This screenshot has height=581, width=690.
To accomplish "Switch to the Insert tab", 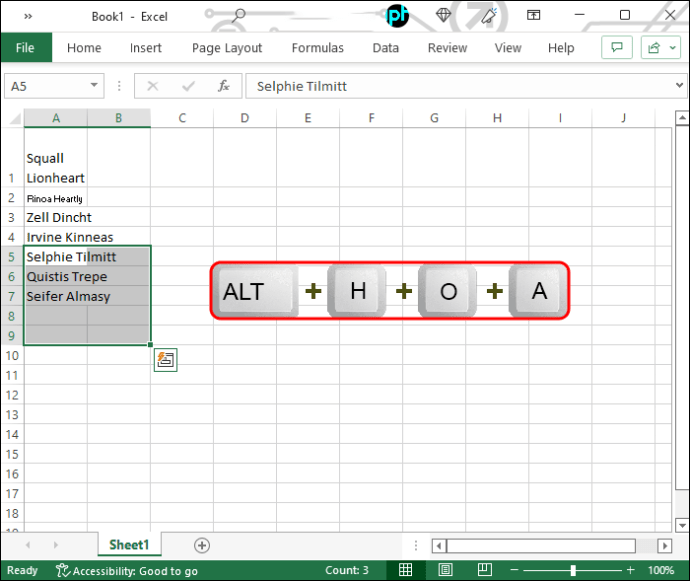I will (x=146, y=48).
